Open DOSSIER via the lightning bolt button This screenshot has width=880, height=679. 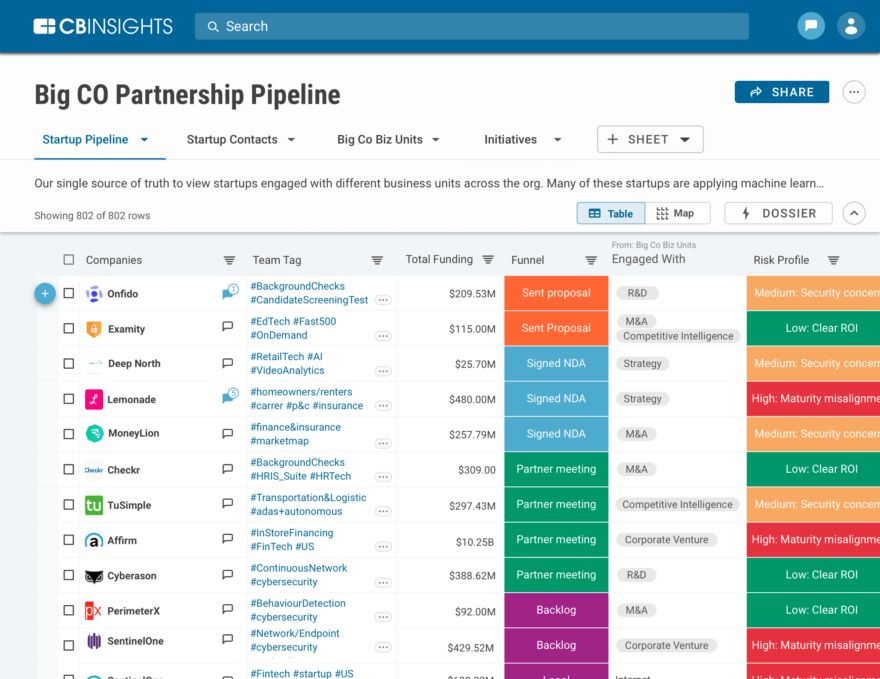778,213
